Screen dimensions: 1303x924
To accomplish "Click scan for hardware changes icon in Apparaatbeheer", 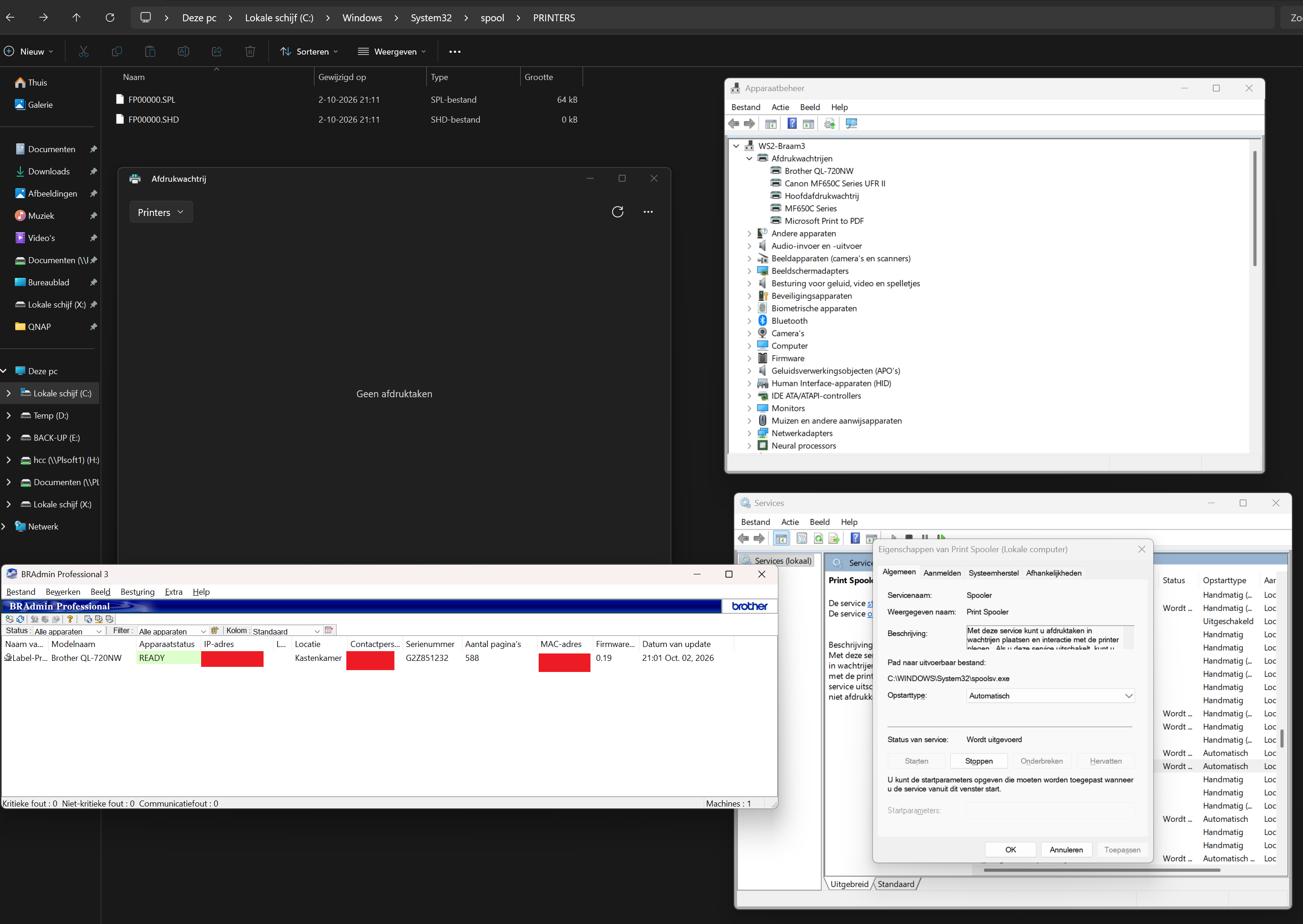I will click(851, 123).
